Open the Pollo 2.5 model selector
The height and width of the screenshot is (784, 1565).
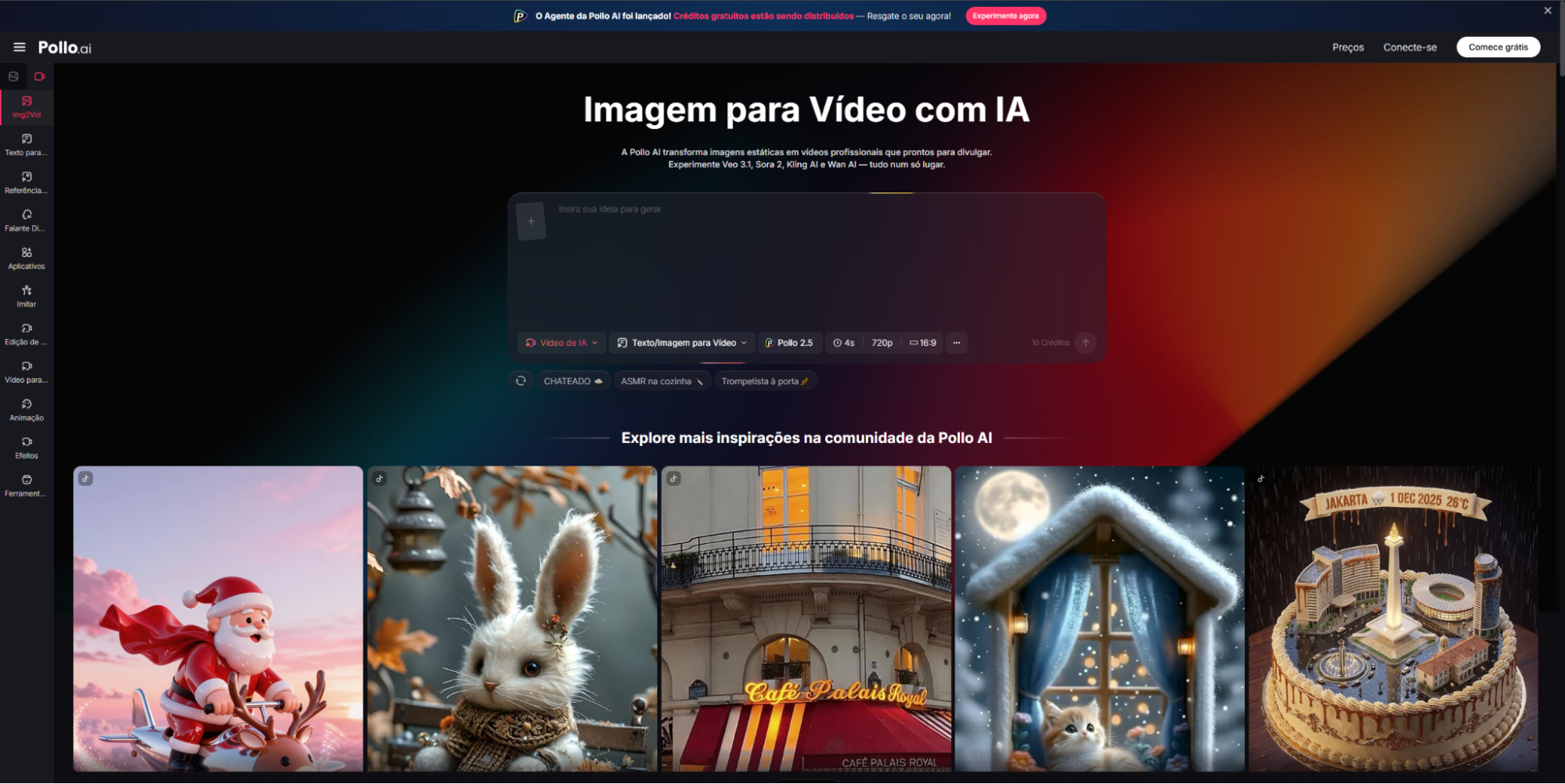click(x=789, y=343)
